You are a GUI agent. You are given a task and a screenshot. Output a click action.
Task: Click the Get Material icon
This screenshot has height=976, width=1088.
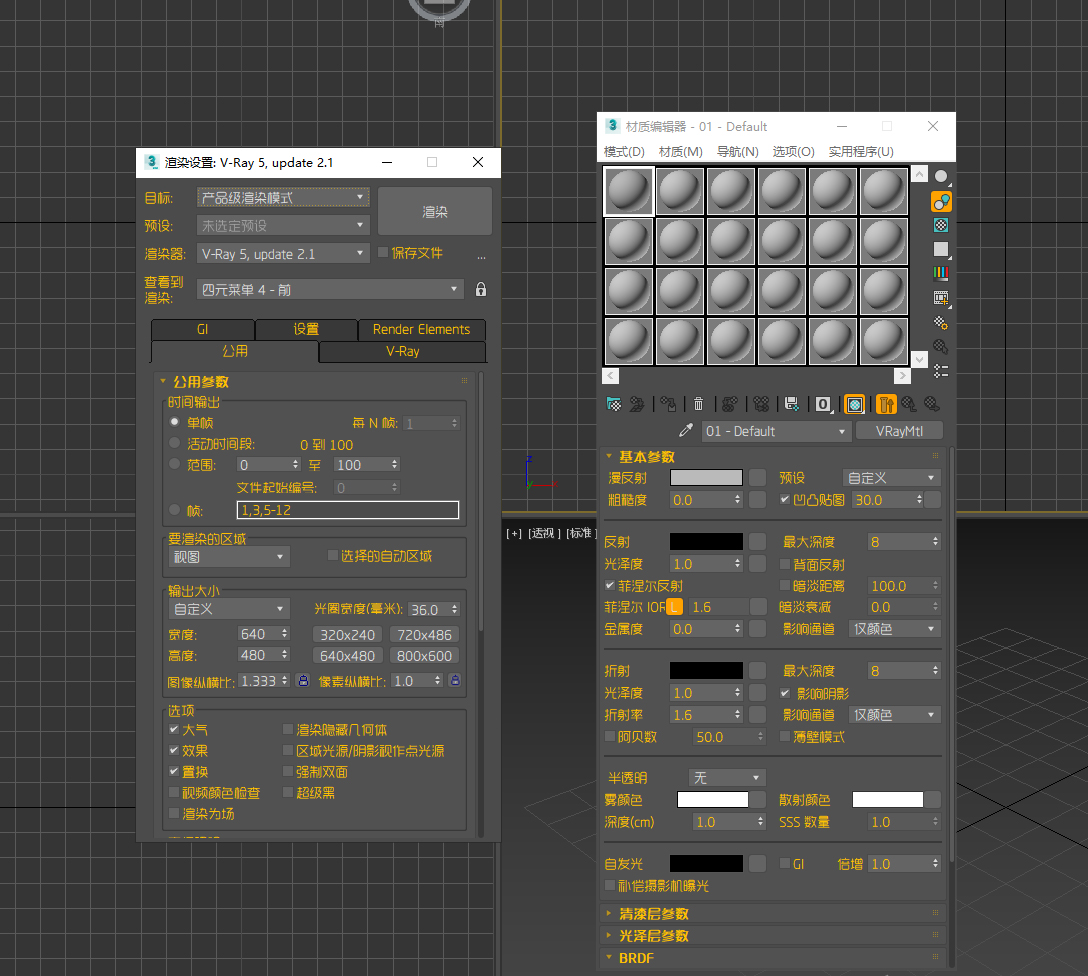point(614,404)
